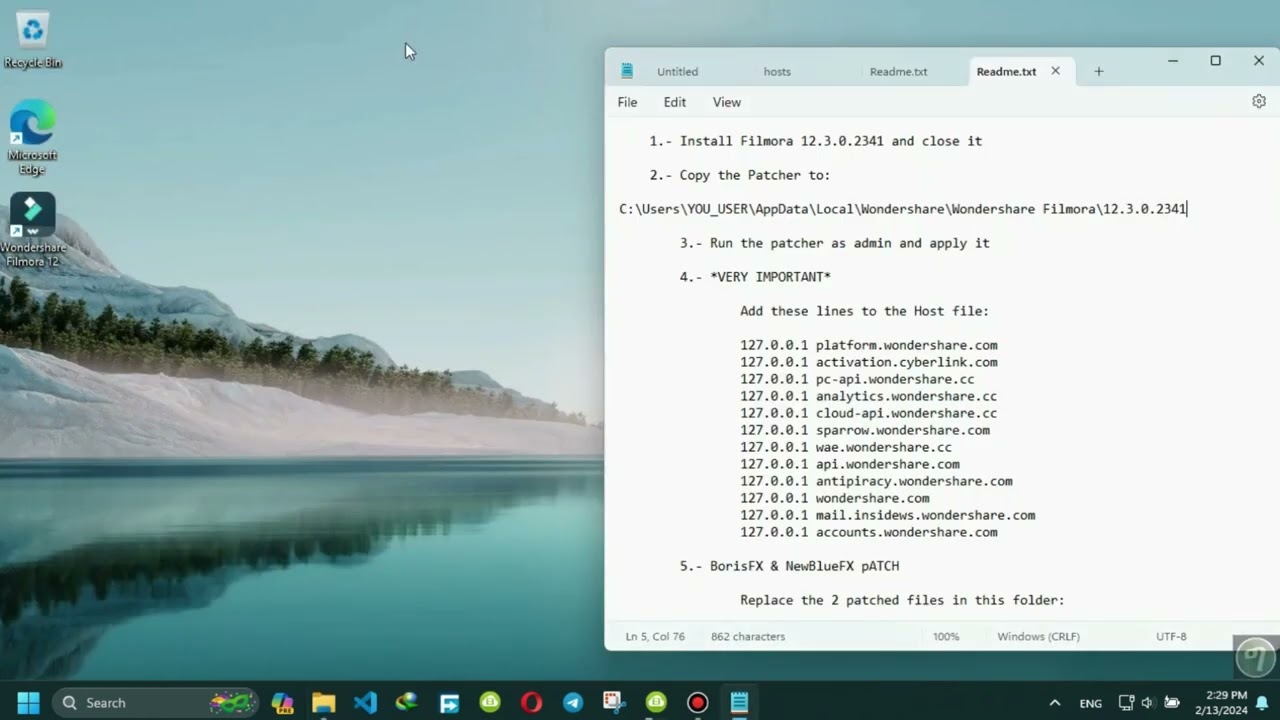Image resolution: width=1280 pixels, height=720 pixels.
Task: Open volume tray icon
Action: coord(1148,703)
